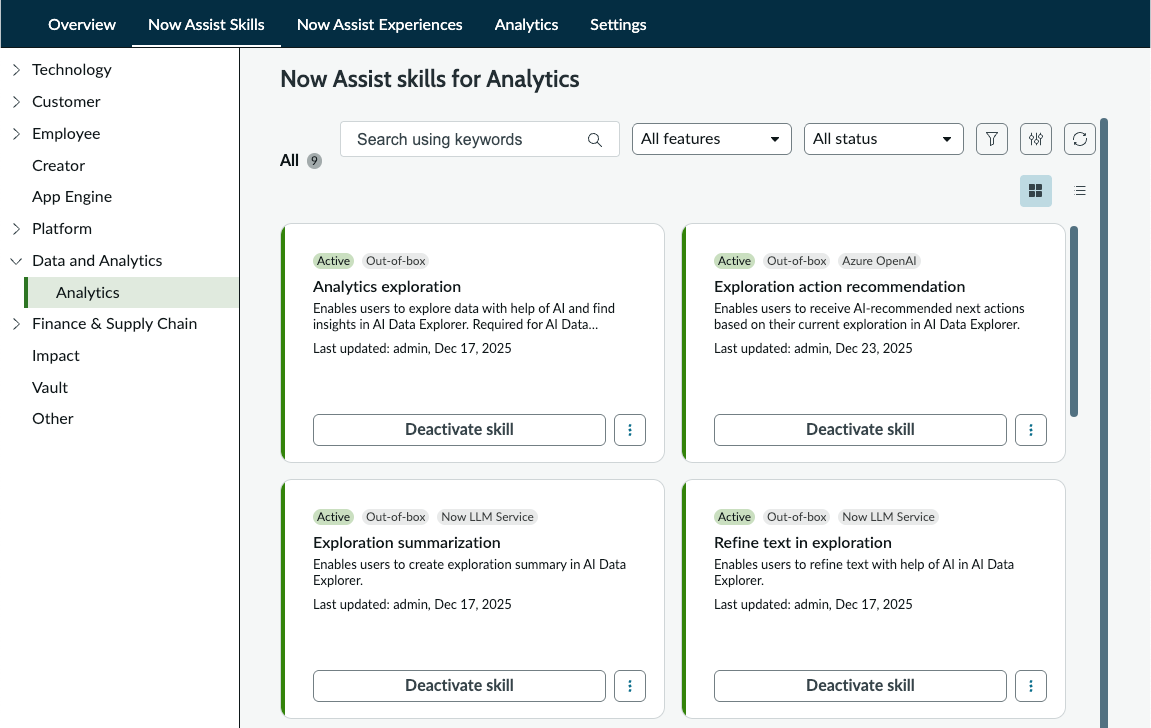Open the All features dropdown
The width and height of the screenshot is (1151, 728).
711,139
